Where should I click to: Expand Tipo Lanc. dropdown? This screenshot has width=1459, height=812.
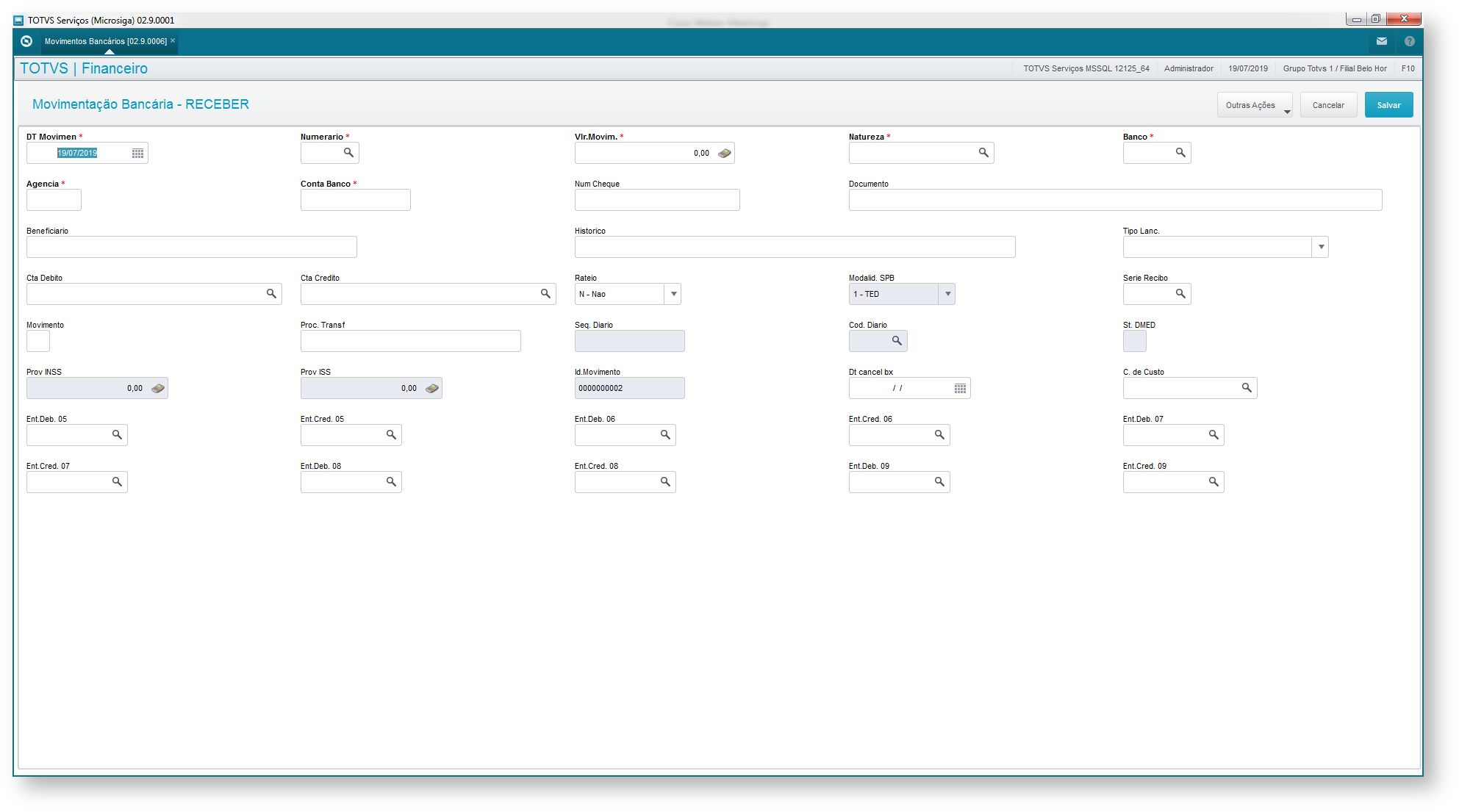pos(1321,247)
